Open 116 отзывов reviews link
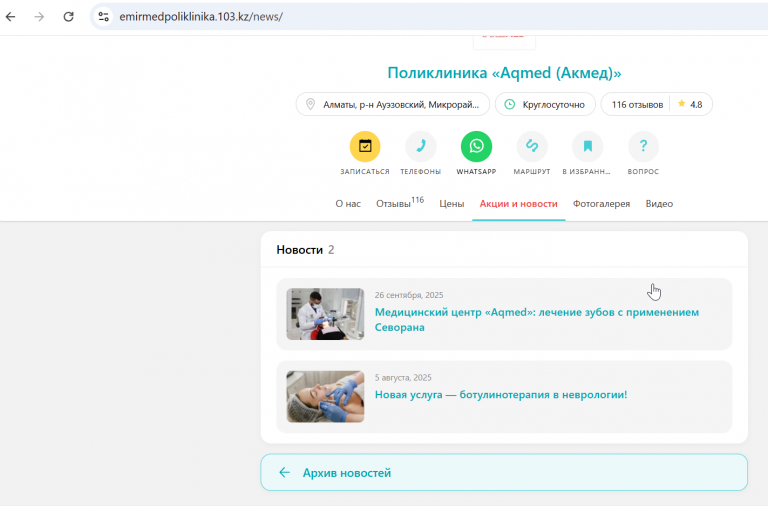Viewport: 768px width, 506px height. pos(637,104)
